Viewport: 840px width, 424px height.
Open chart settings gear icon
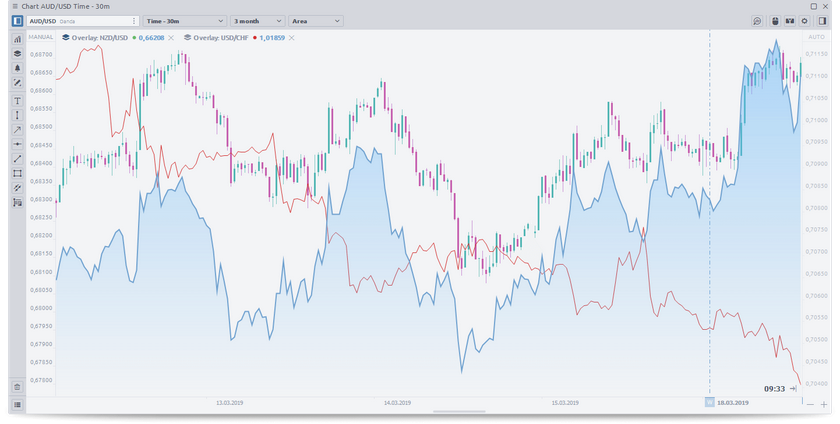[x=805, y=21]
